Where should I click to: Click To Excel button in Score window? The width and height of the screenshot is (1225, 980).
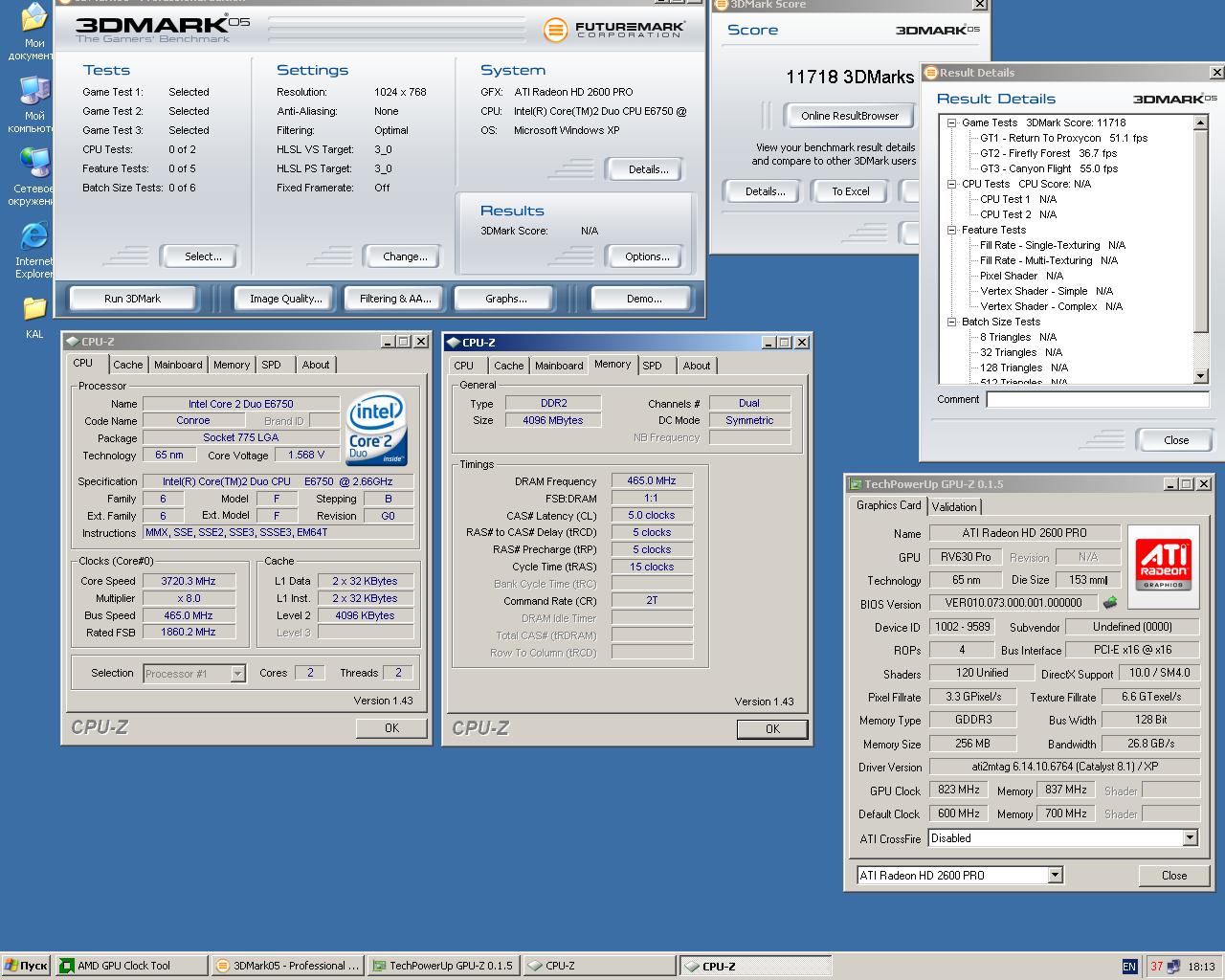[850, 191]
